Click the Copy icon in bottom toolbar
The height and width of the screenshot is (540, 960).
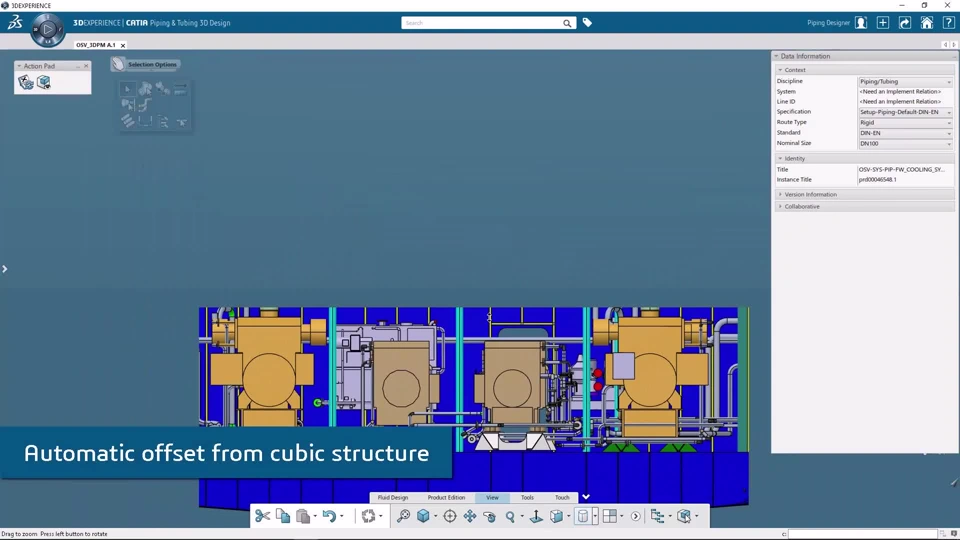point(283,516)
